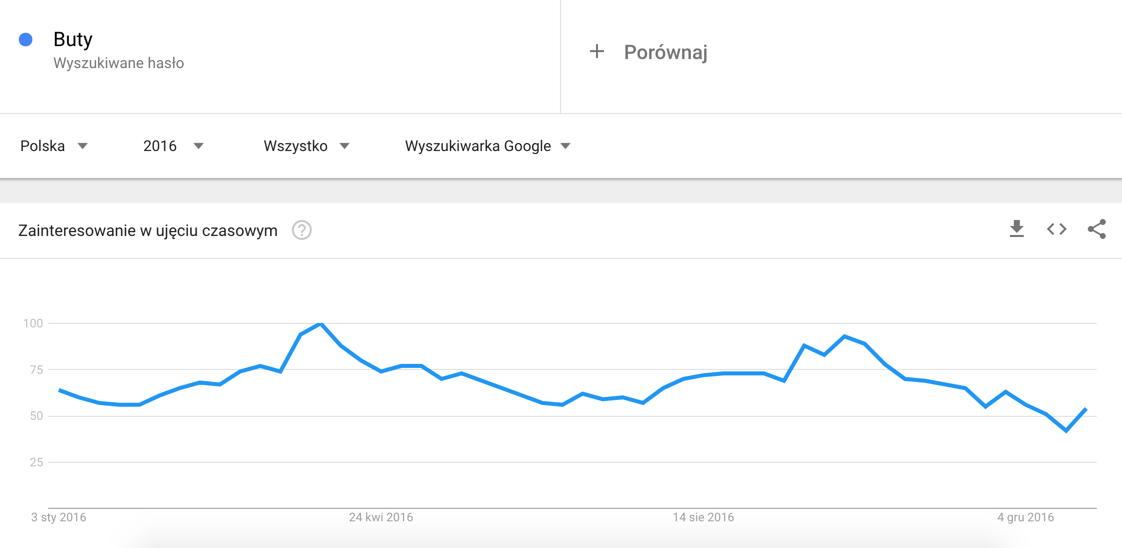1122x548 pixels.
Task: Click the Wyszukiwane hasło label
Action: [x=118, y=63]
